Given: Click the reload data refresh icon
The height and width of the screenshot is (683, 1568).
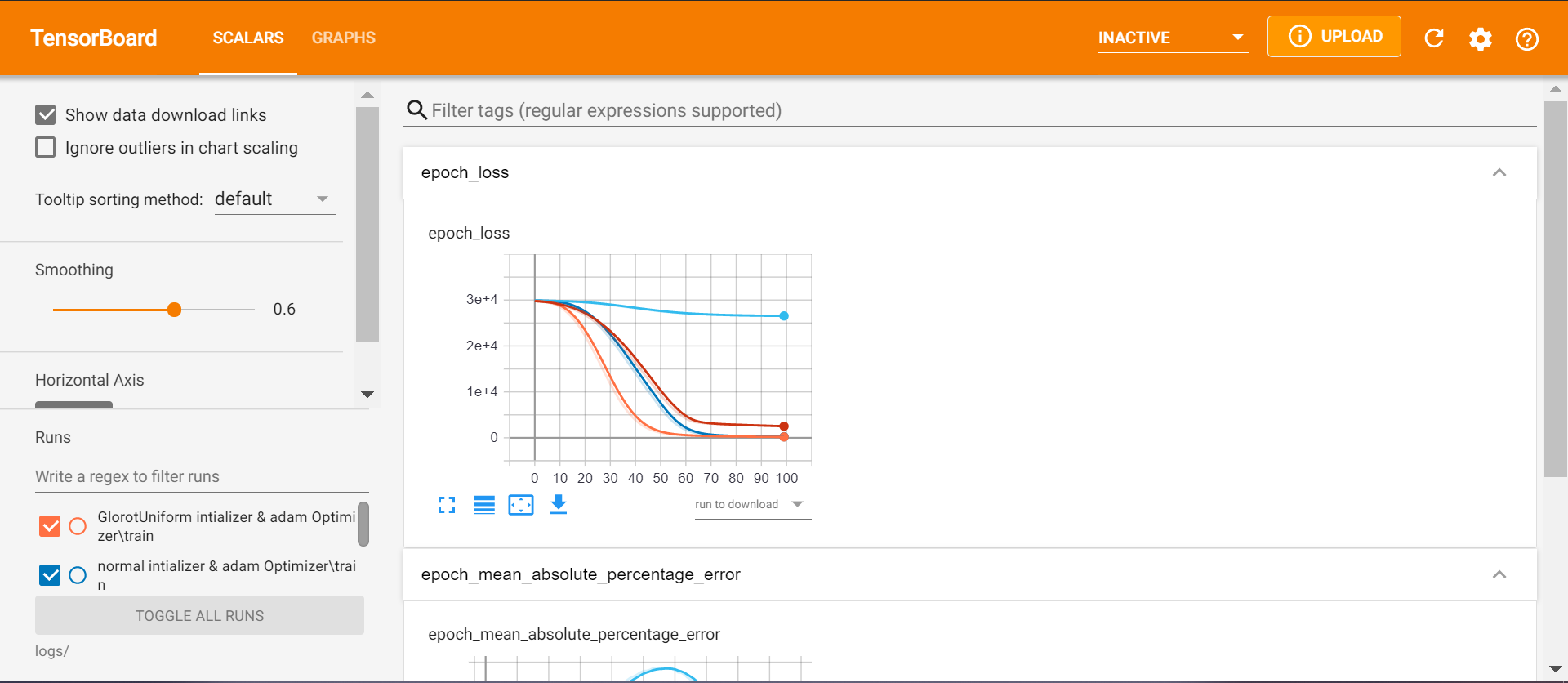Looking at the screenshot, I should point(1434,38).
